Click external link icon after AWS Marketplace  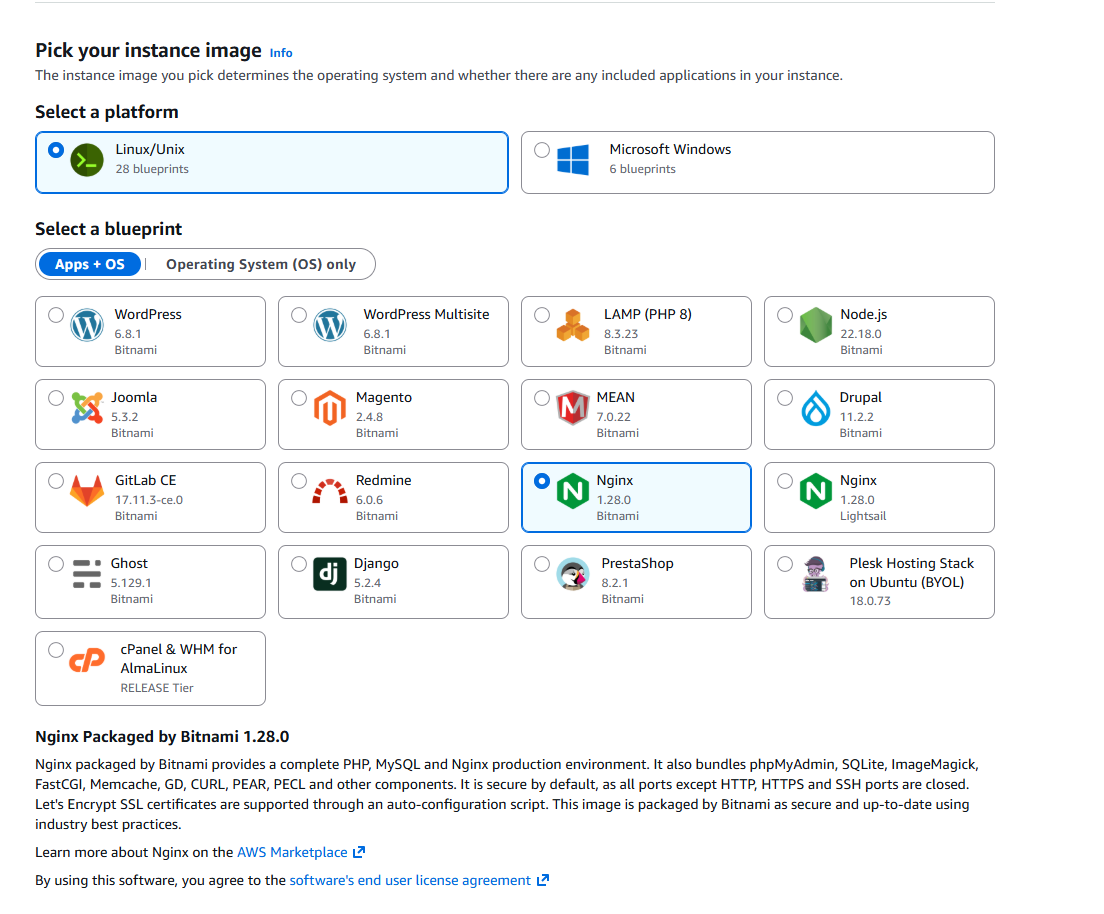click(359, 852)
